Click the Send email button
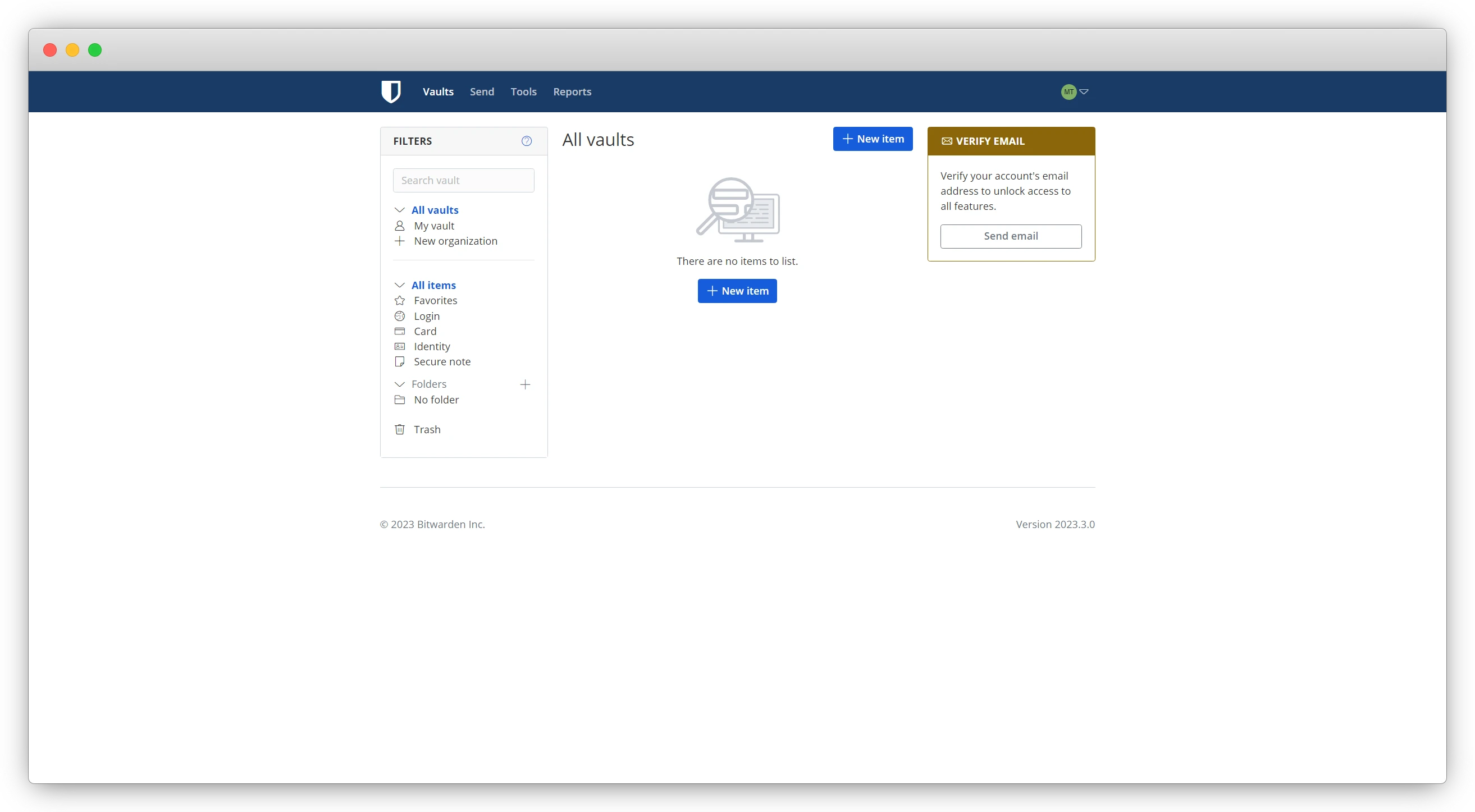 pos(1011,236)
